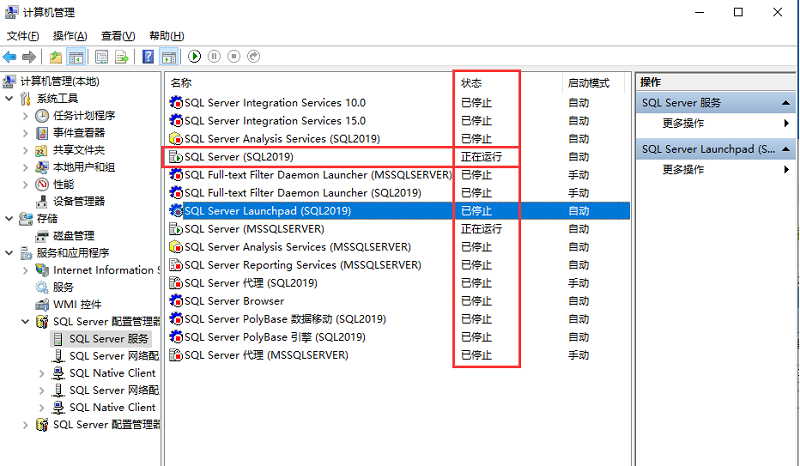Image resolution: width=800 pixels, height=466 pixels.
Task: Open 更多操作 under SQL Server 服务
Action: click(683, 123)
